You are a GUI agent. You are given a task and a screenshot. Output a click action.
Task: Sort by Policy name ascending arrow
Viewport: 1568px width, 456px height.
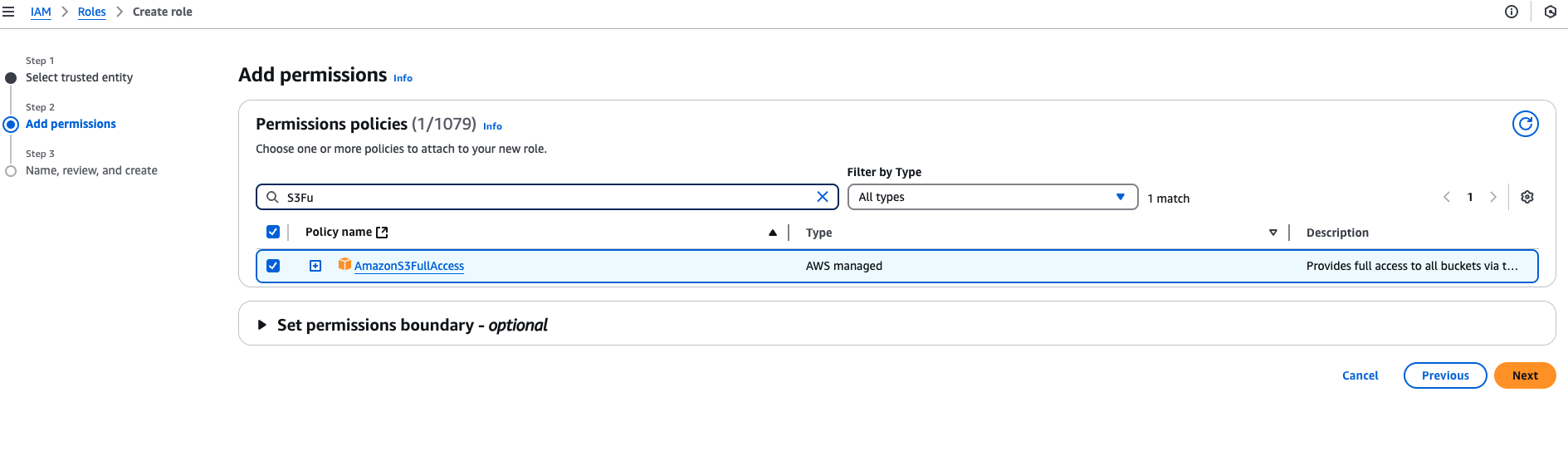click(773, 233)
